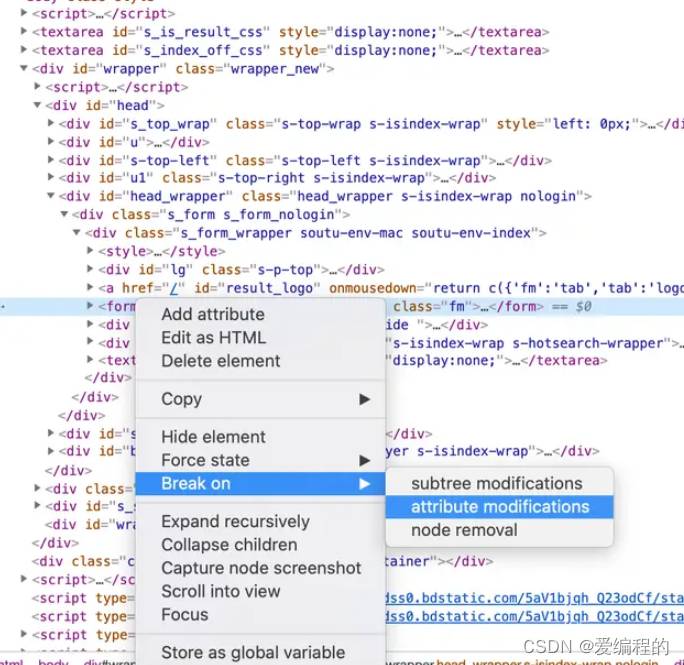Click the href "/" link in result_logo
This screenshot has width=684, height=665.
pos(174,289)
